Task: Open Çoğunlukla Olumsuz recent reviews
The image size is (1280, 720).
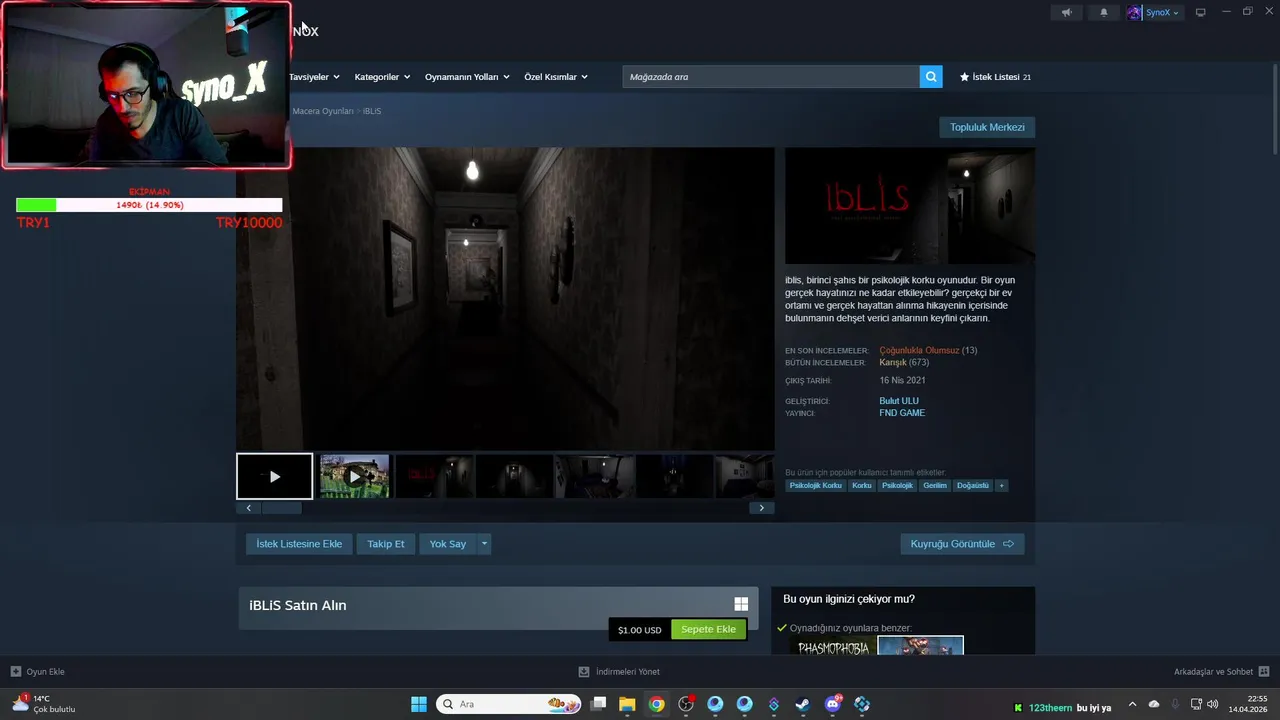Action: [x=919, y=351]
